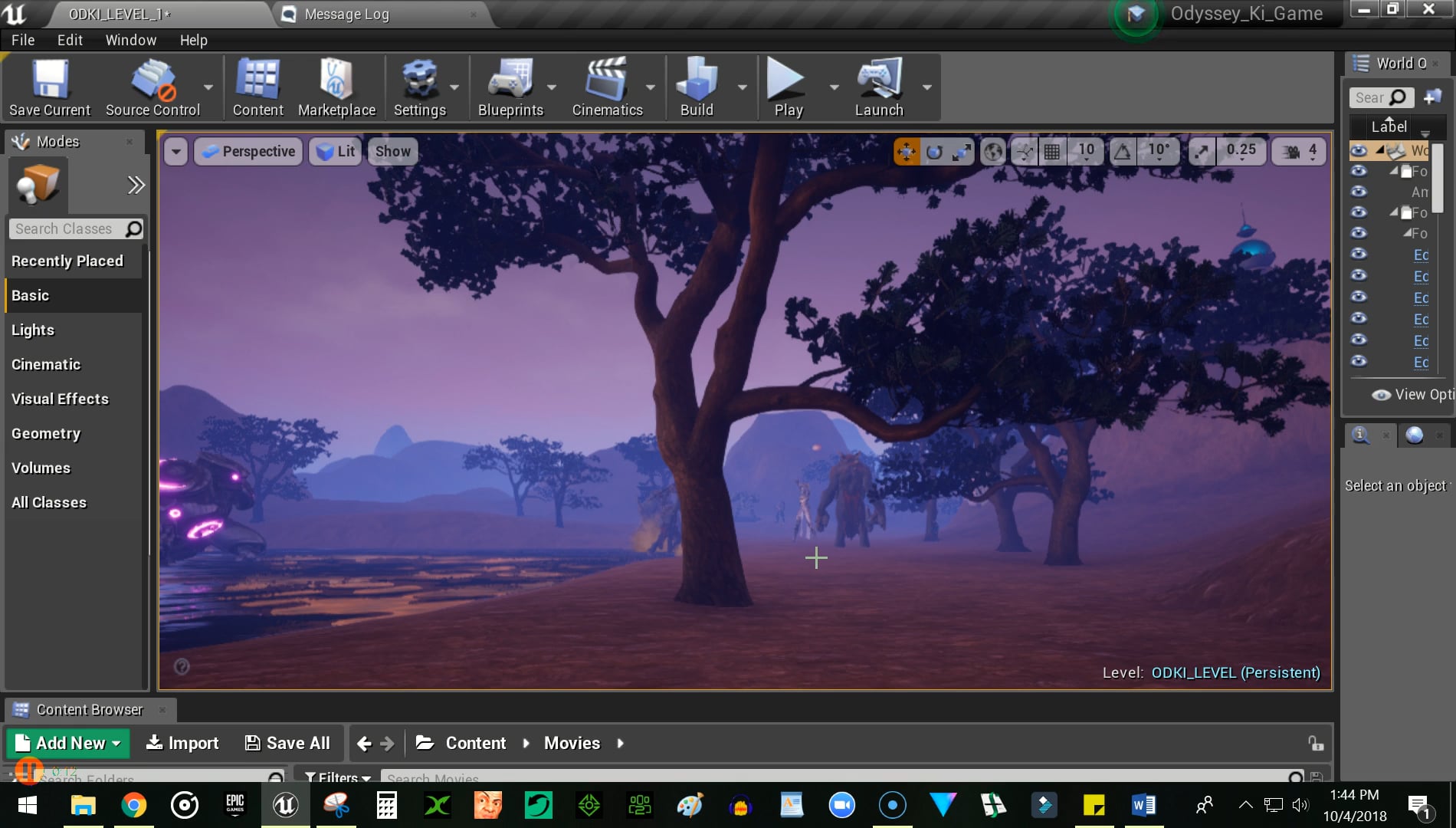Click Save Current on the toolbar
The image size is (1456, 828).
click(49, 87)
